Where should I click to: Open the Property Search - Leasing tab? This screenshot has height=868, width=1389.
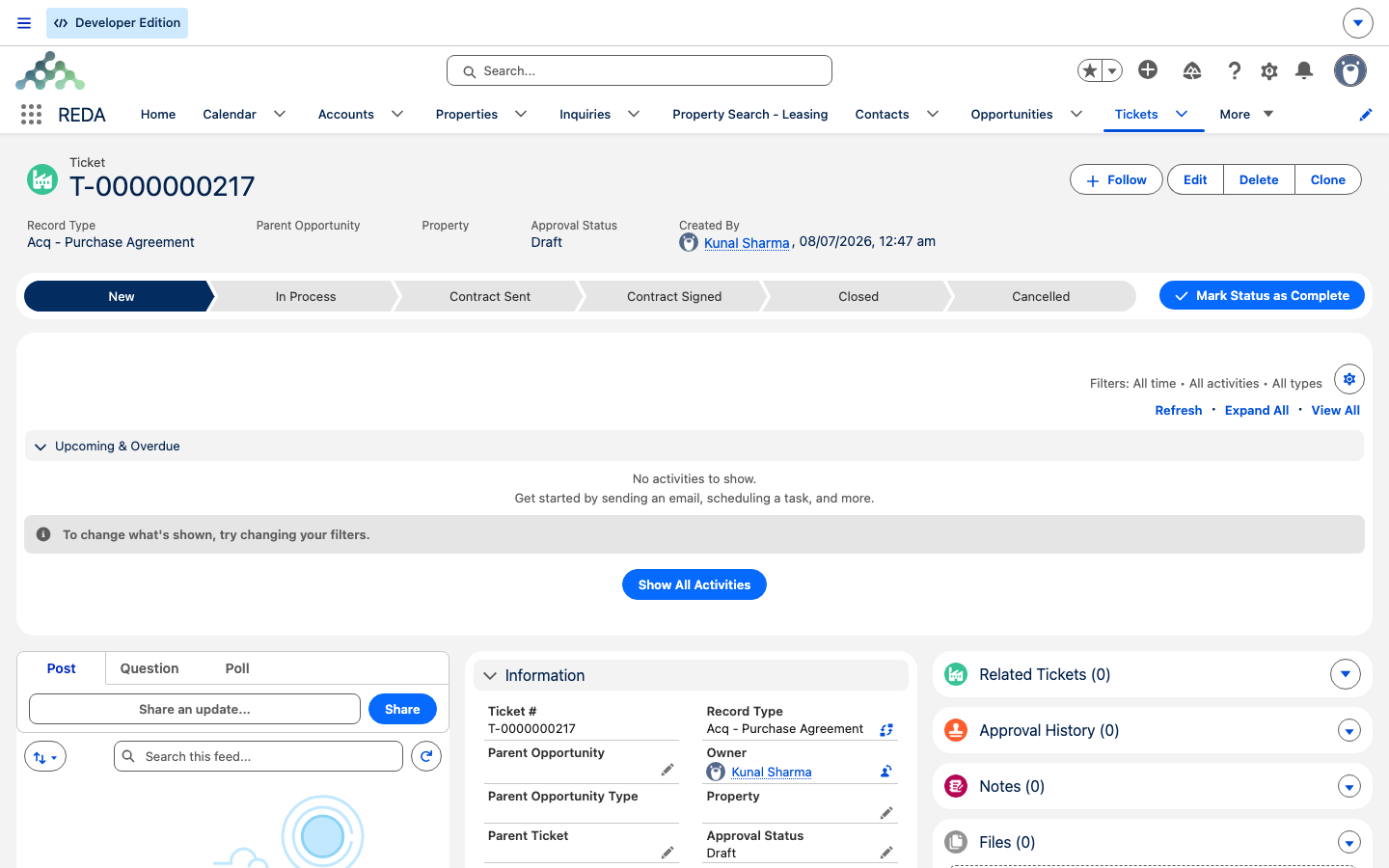click(x=750, y=114)
